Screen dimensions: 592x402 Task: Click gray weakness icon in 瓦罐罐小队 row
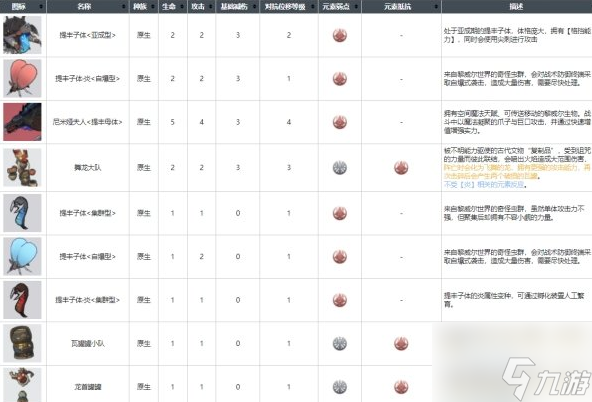point(340,343)
